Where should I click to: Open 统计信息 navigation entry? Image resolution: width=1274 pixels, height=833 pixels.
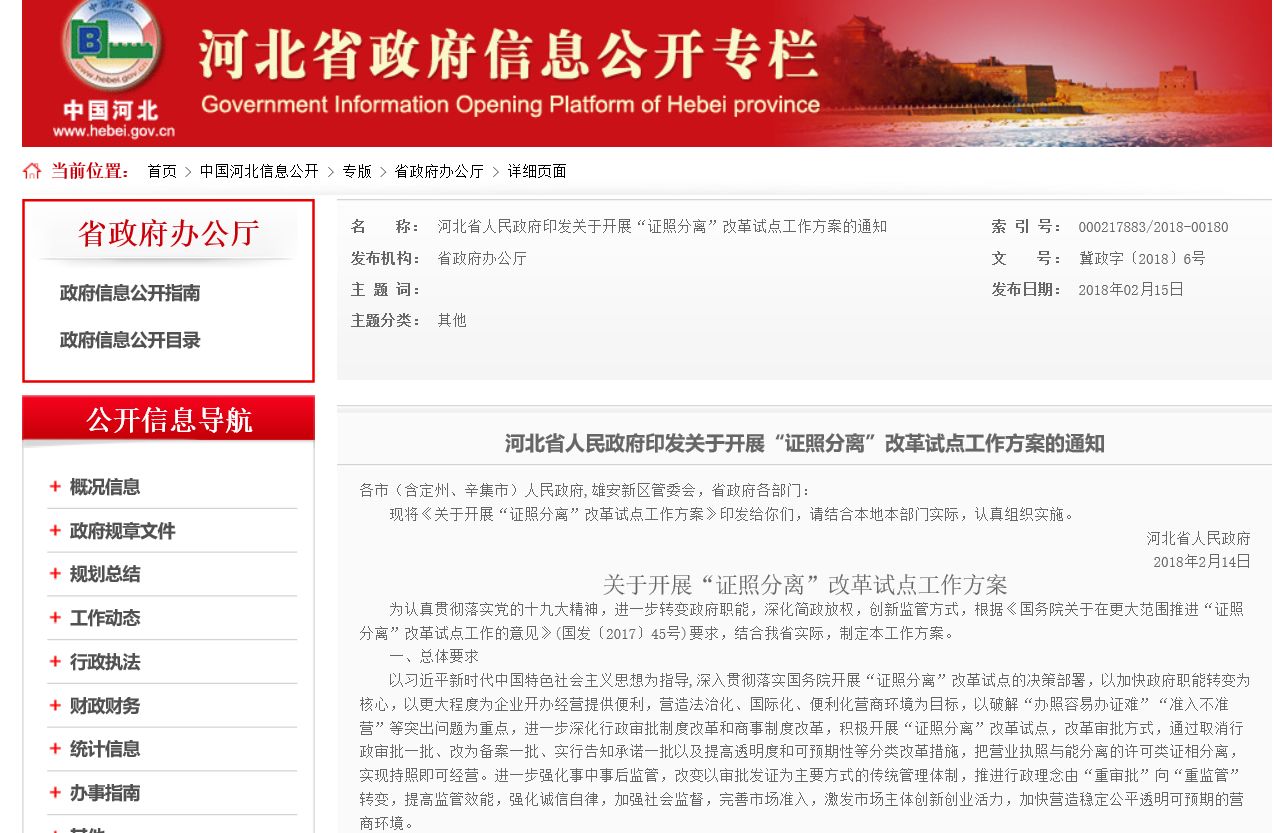point(105,749)
